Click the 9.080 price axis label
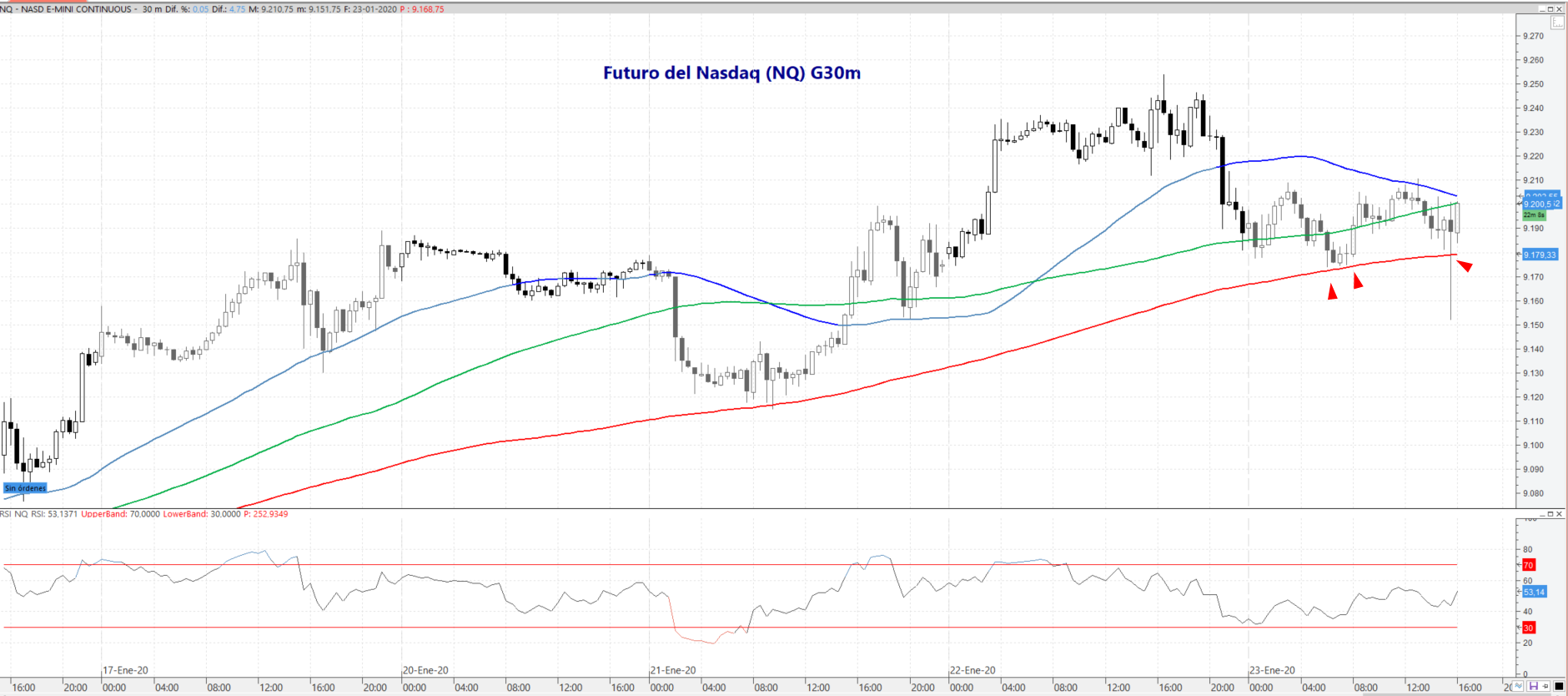This screenshot has height=696, width=1568. click(1533, 494)
